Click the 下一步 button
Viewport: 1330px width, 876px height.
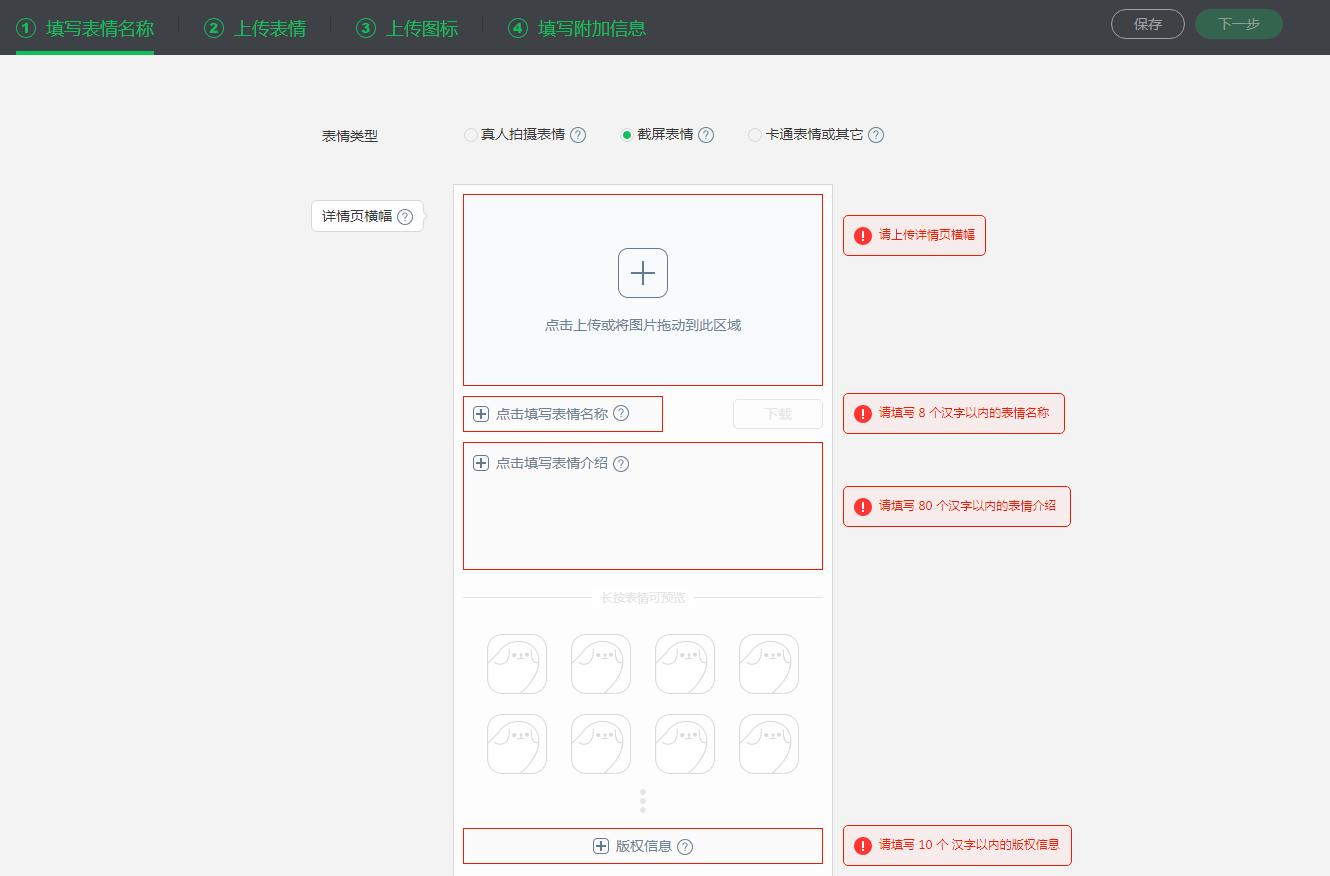click(1238, 24)
